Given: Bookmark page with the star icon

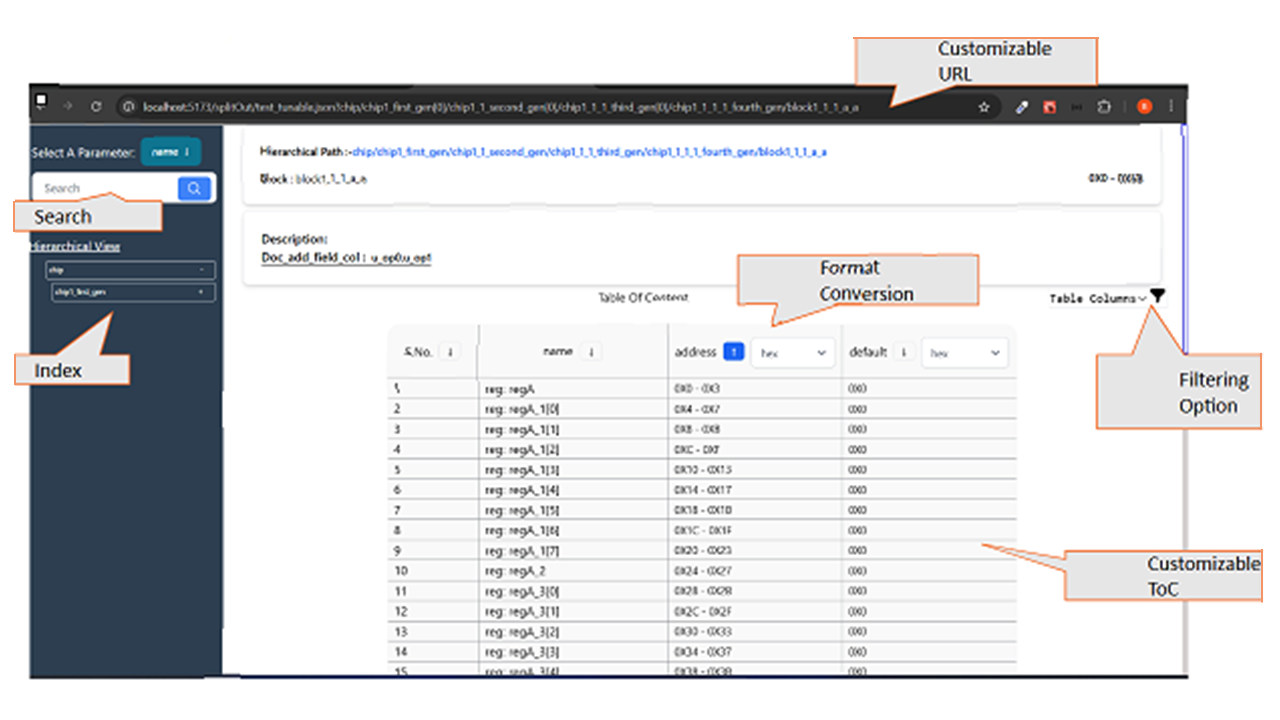Looking at the screenshot, I should coord(984,107).
